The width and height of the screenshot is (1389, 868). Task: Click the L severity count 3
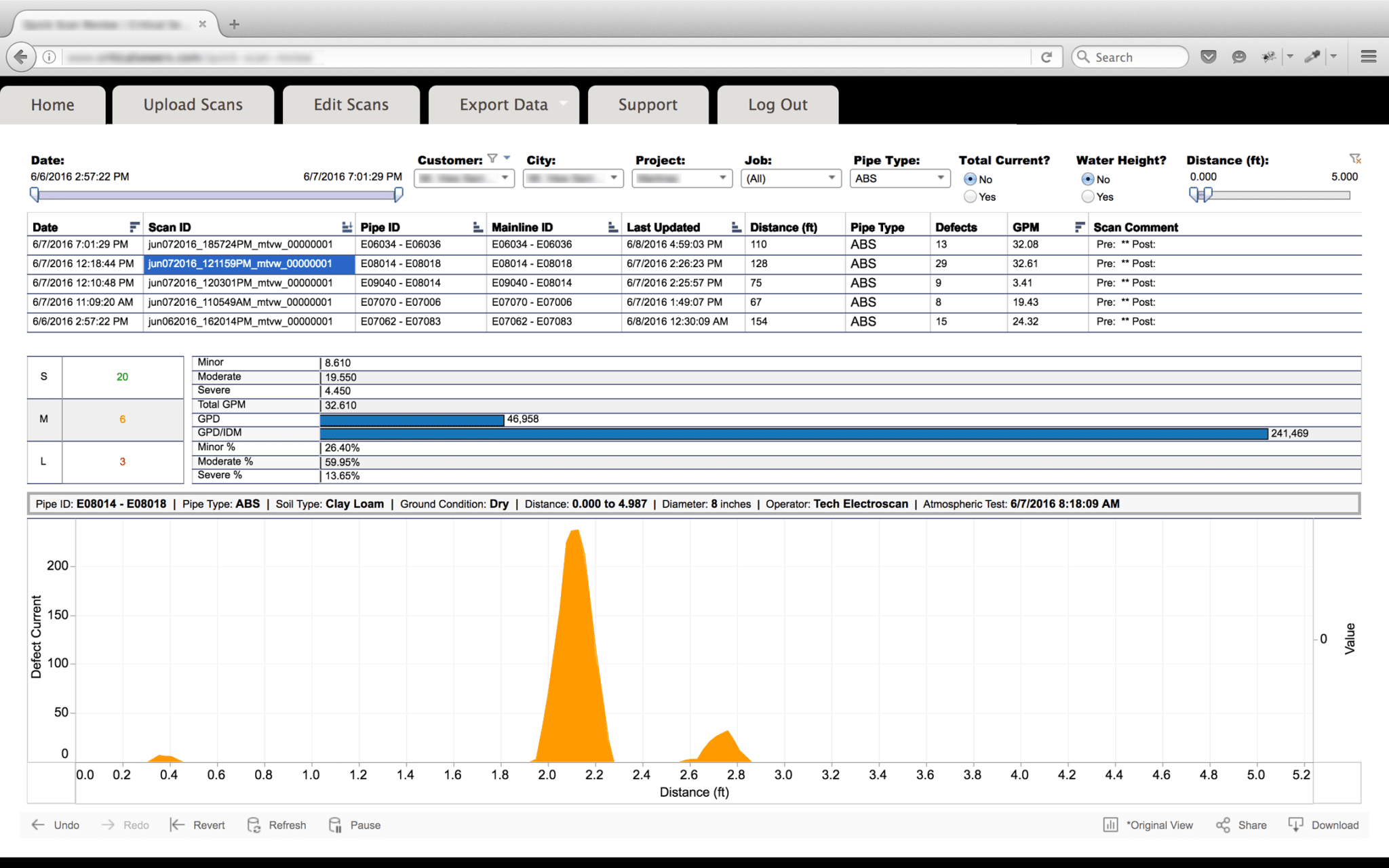pyautogui.click(x=123, y=462)
